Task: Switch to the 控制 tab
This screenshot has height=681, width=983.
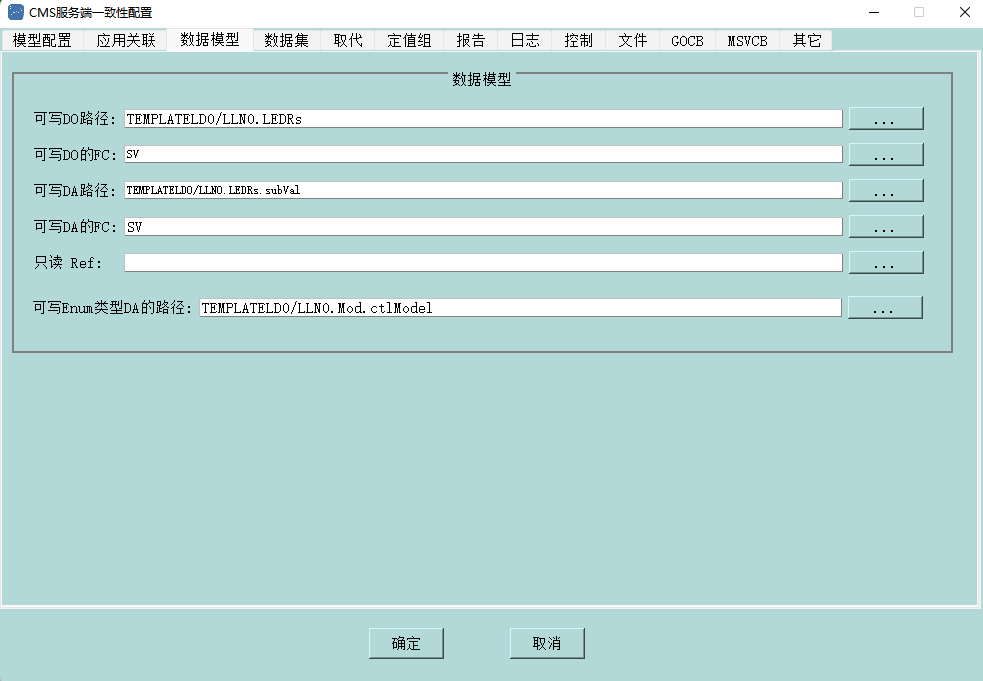Action: tap(579, 41)
